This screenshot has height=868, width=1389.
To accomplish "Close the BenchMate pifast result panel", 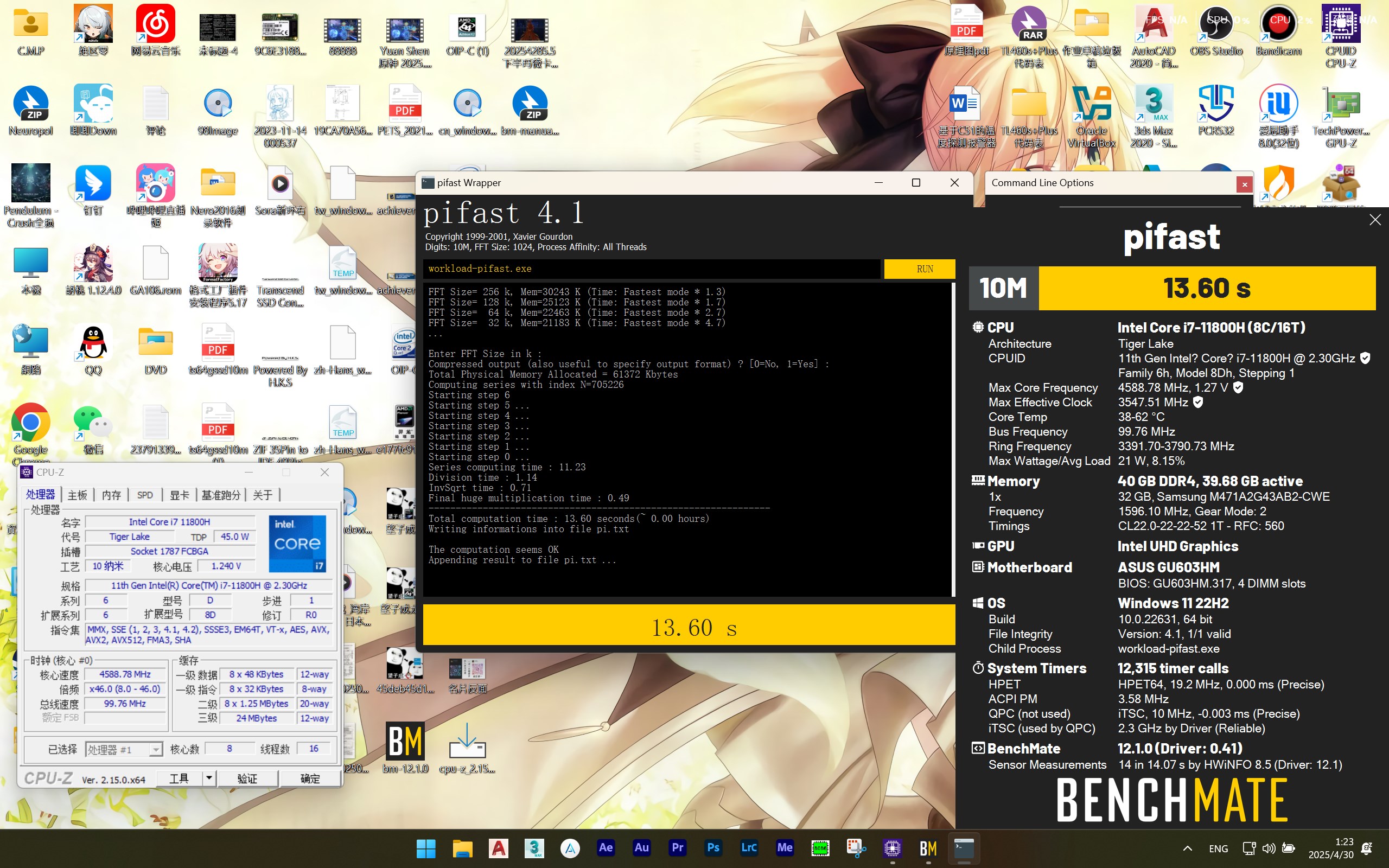I will point(1375,220).
